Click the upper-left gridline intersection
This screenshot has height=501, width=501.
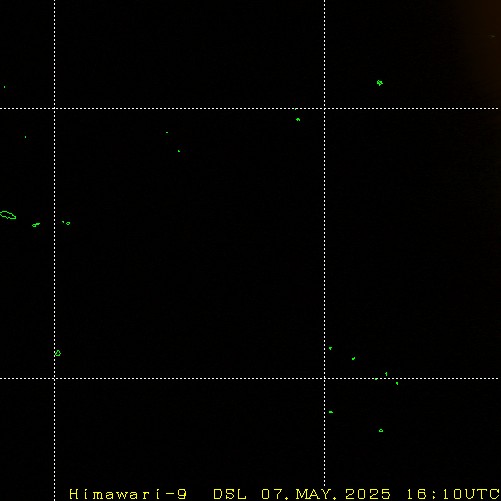(x=55, y=108)
